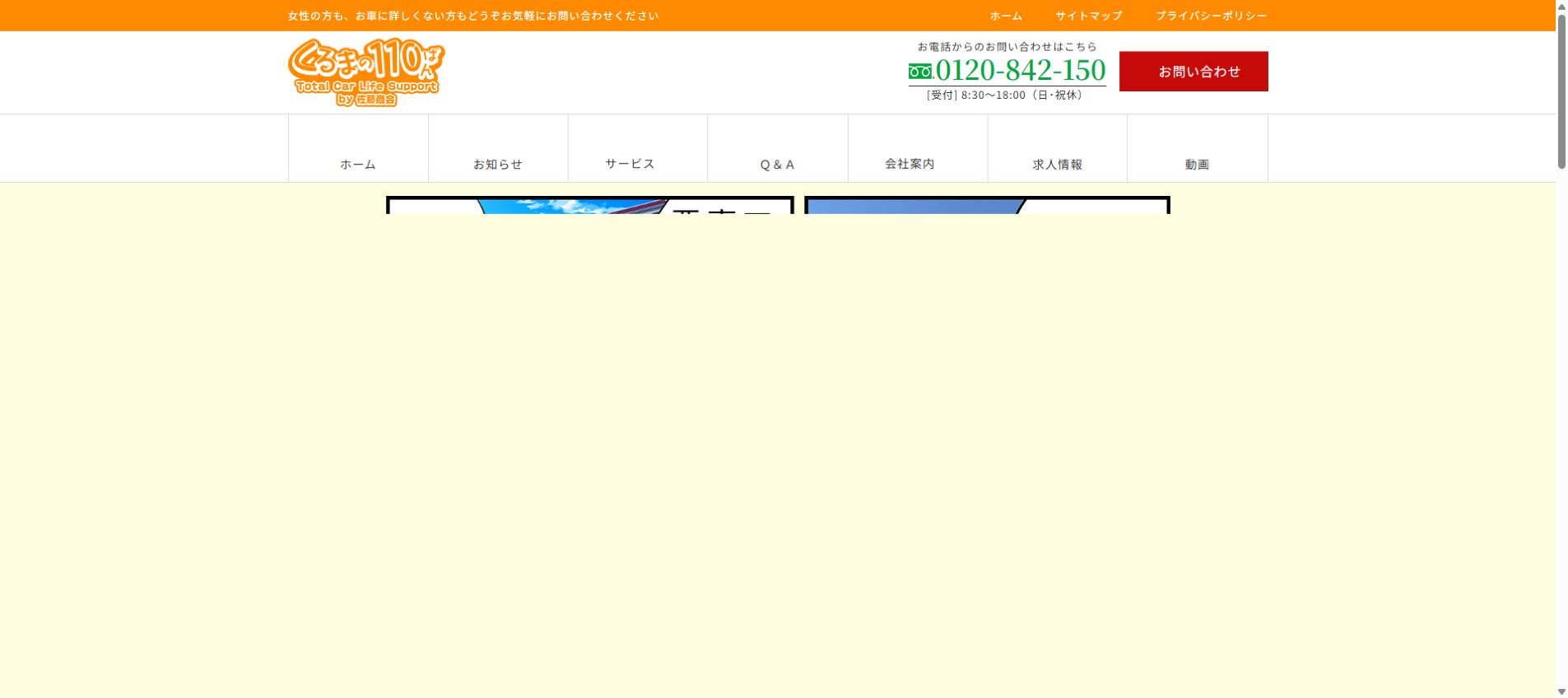
Task: Click the reception hours text 8:30〜18:00
Action: pyautogui.click(x=993, y=95)
